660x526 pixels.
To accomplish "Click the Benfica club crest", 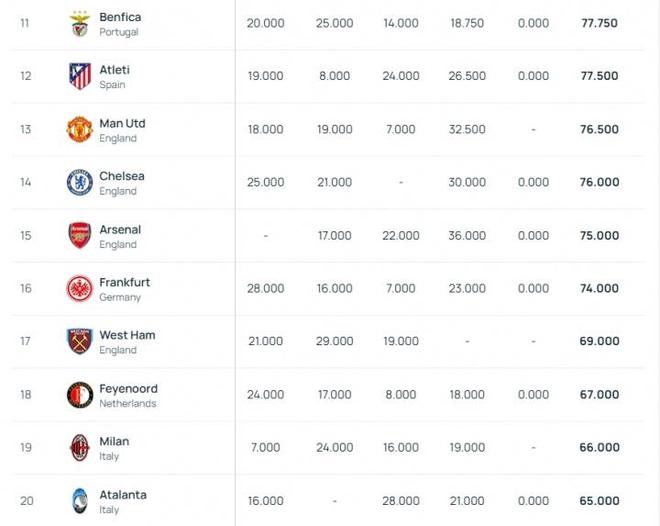I will coord(80,24).
